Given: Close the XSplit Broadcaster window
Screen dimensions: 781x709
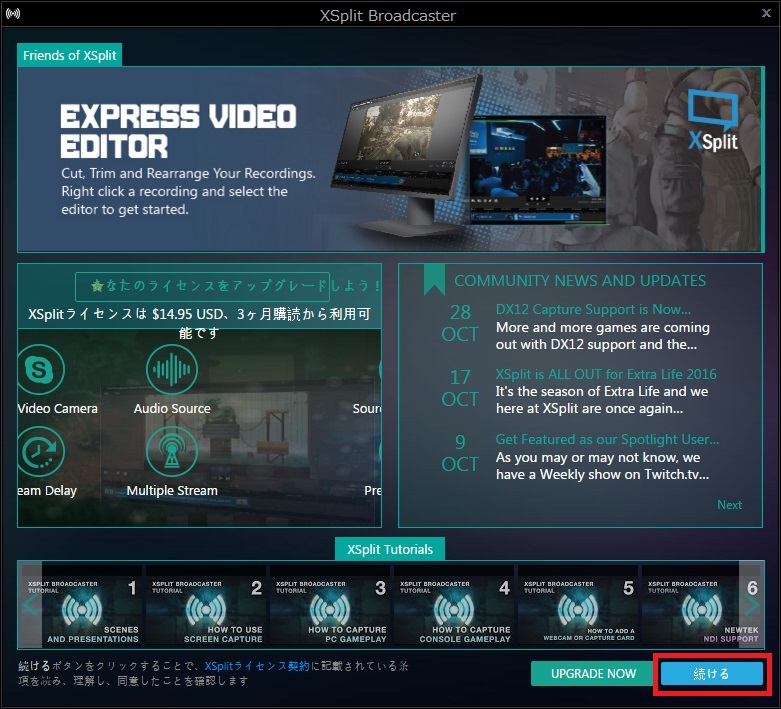Looking at the screenshot, I should click(766, 13).
